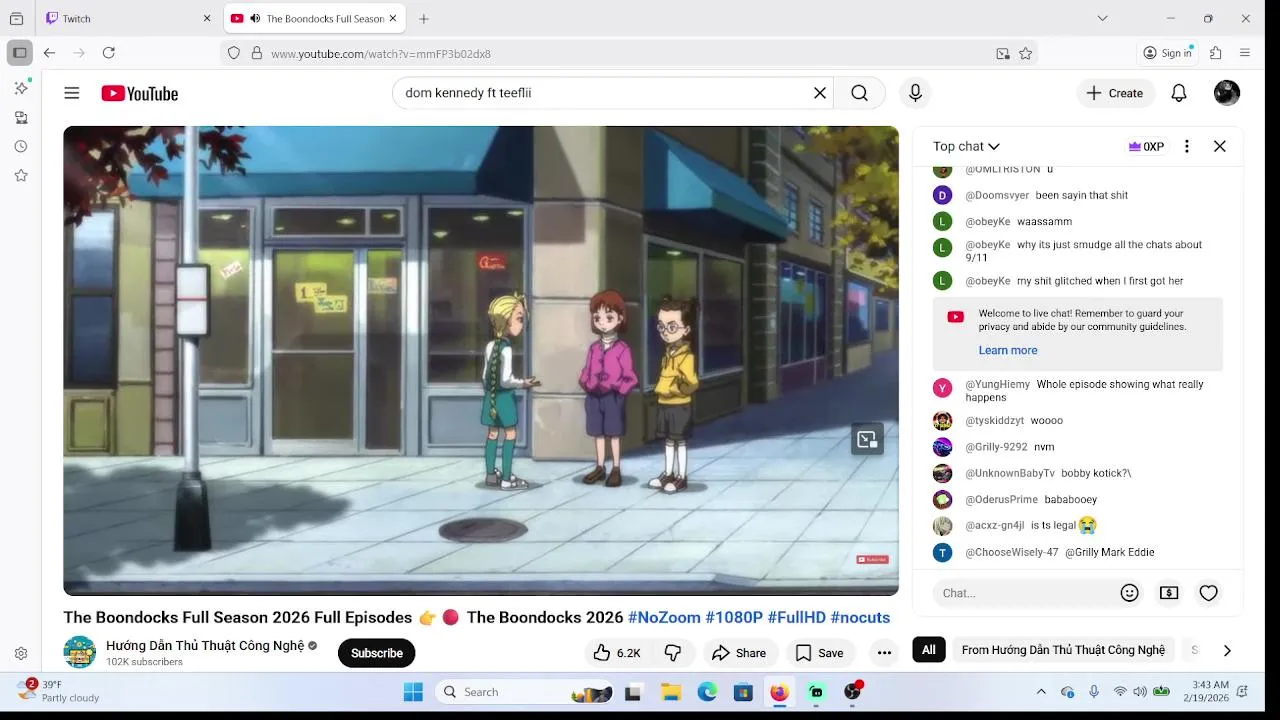Open the Learn more chat guidelines link
This screenshot has height=720, width=1280.
click(1007, 350)
